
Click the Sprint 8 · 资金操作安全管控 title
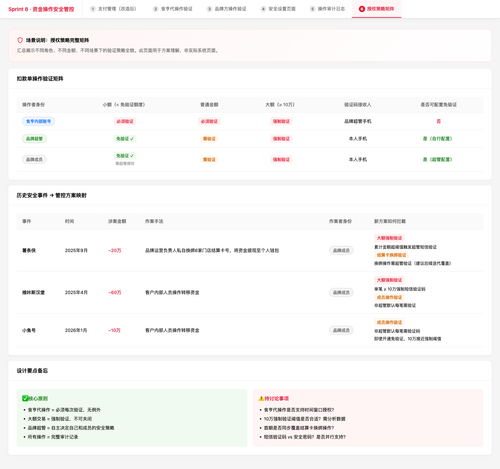[x=41, y=9]
